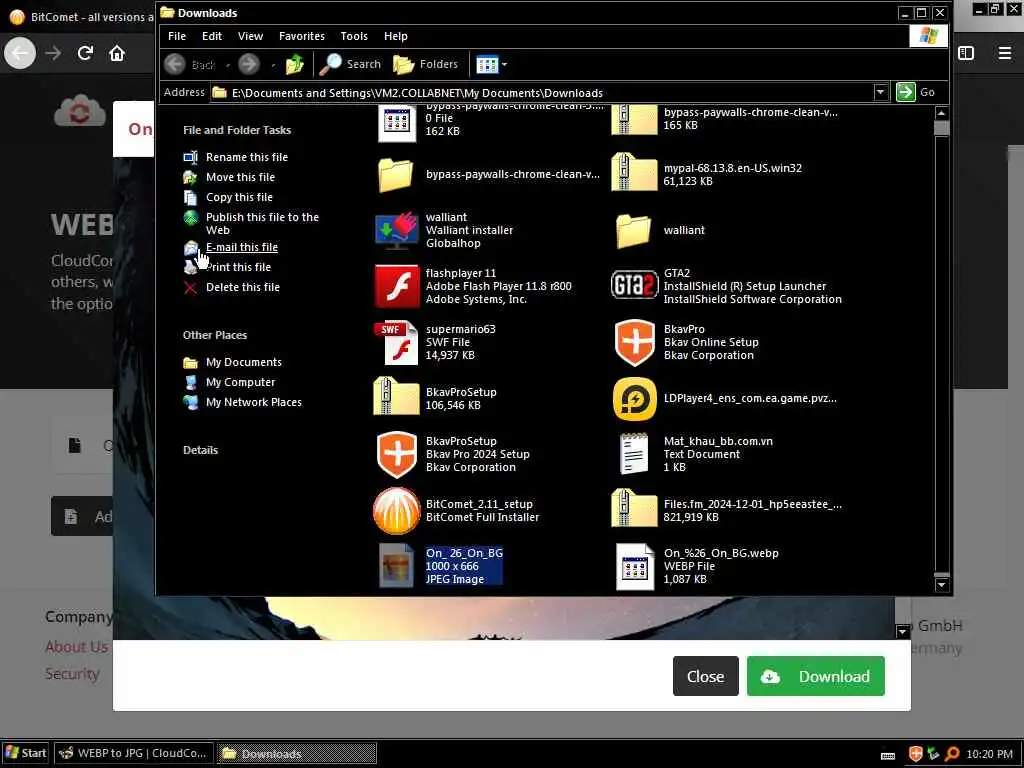
Task: Open the Views dropdown in toolbar
Action: pyautogui.click(x=491, y=64)
